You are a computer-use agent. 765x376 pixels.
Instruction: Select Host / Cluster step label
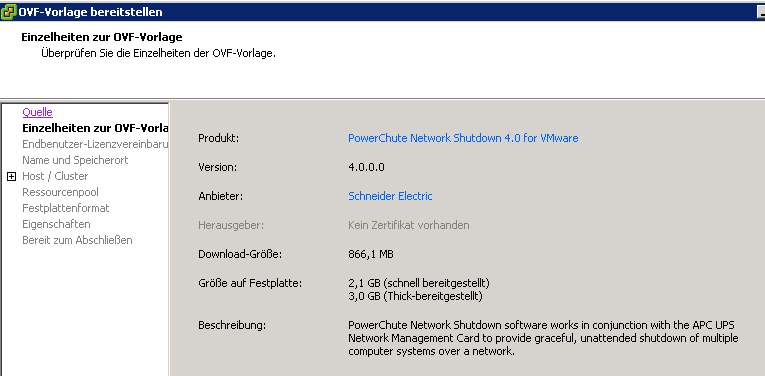tap(55, 176)
